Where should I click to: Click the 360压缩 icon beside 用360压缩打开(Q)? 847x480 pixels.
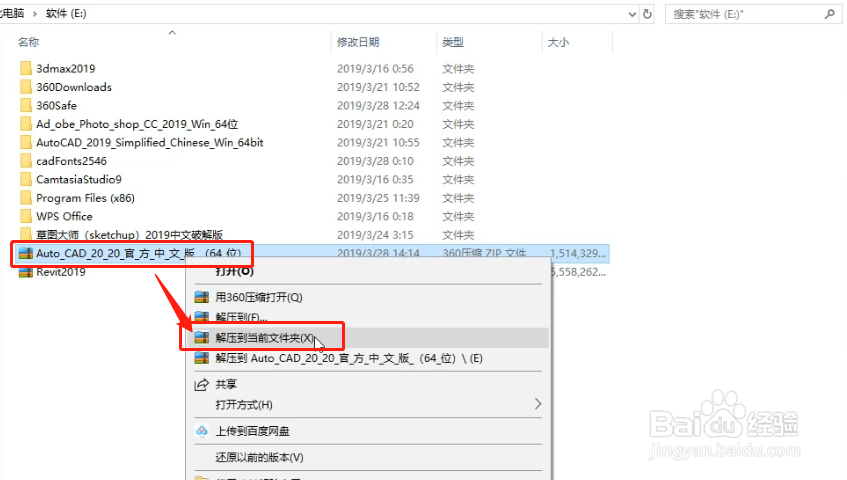click(x=201, y=297)
